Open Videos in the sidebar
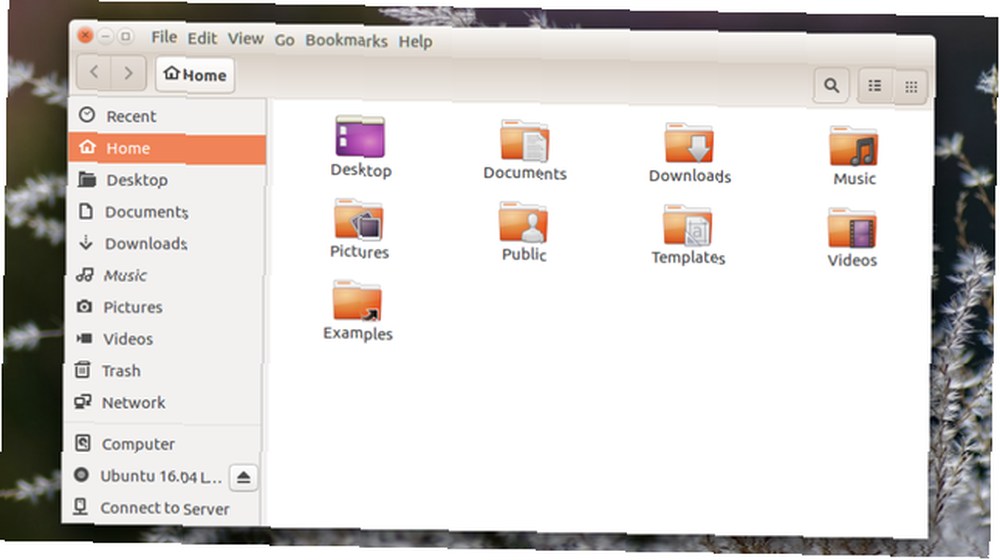Screen dimensions: 1000x560 pyautogui.click(x=163, y=339)
